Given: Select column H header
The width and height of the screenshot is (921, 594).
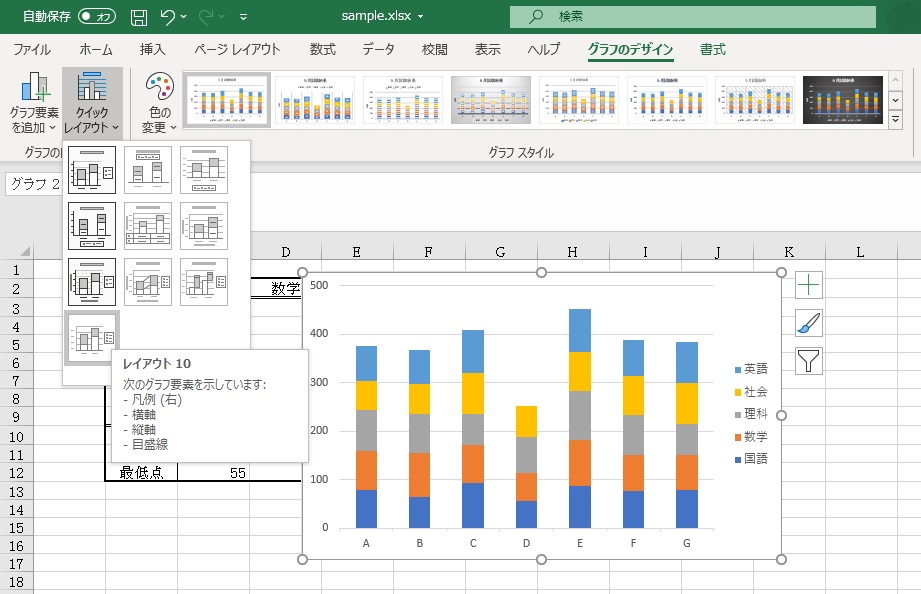Looking at the screenshot, I should pyautogui.click(x=572, y=253).
